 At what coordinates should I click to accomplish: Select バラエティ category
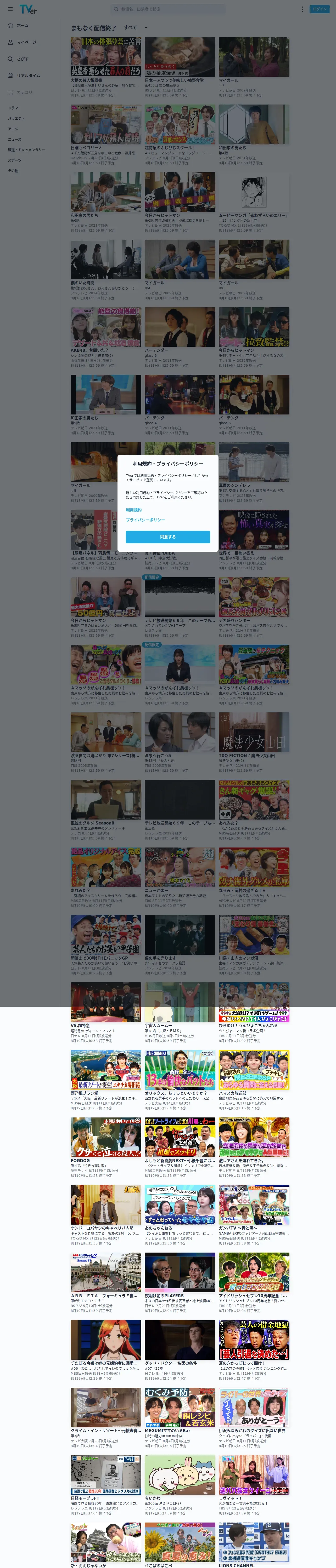coord(16,119)
